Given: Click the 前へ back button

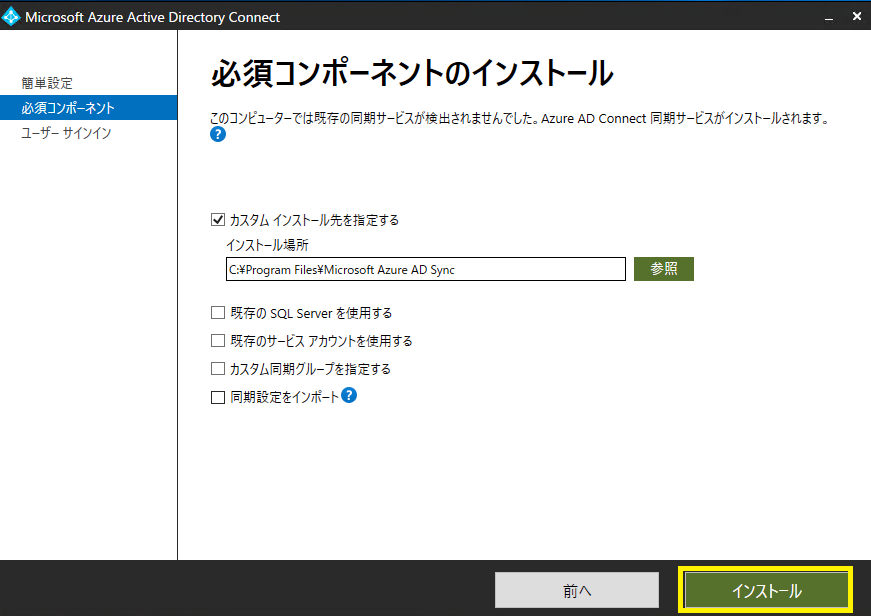Looking at the screenshot, I should [577, 590].
